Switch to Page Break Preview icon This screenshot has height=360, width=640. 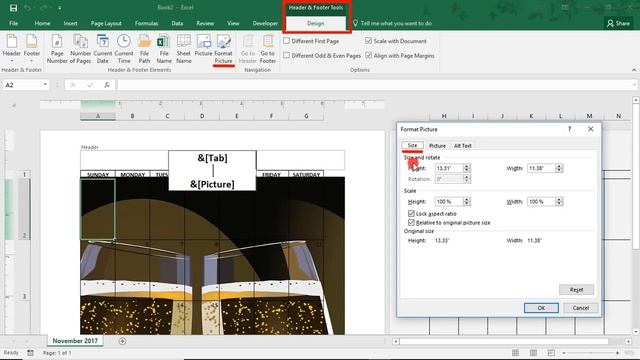[x=551, y=353]
